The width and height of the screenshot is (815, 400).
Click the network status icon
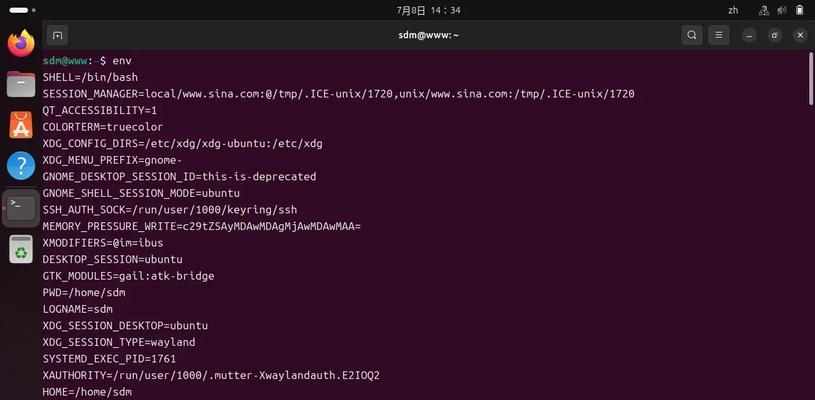point(764,10)
